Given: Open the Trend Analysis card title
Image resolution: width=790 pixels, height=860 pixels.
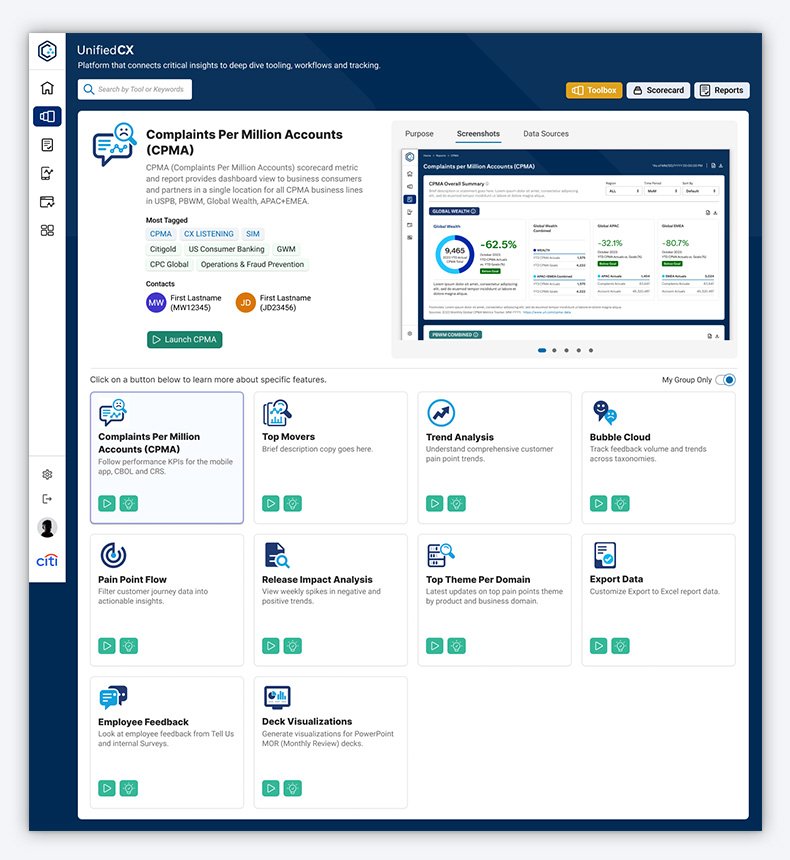Looking at the screenshot, I should pos(460,437).
